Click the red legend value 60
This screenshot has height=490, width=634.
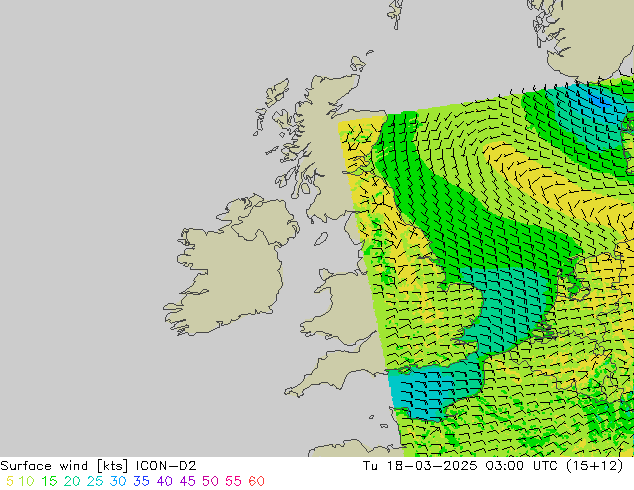pyautogui.click(x=256, y=481)
